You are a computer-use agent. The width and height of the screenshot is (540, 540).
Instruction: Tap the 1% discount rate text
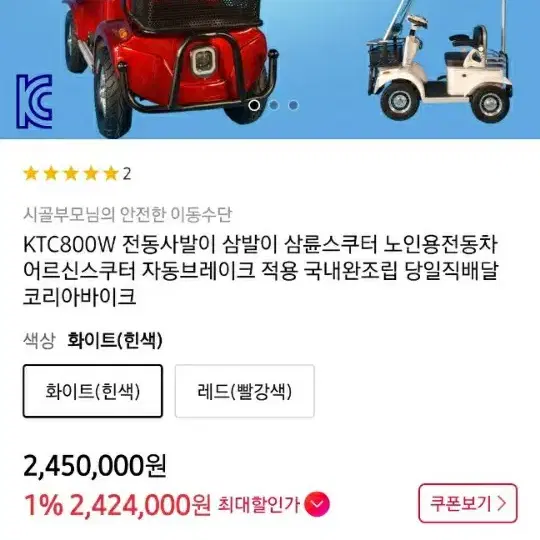(43, 505)
